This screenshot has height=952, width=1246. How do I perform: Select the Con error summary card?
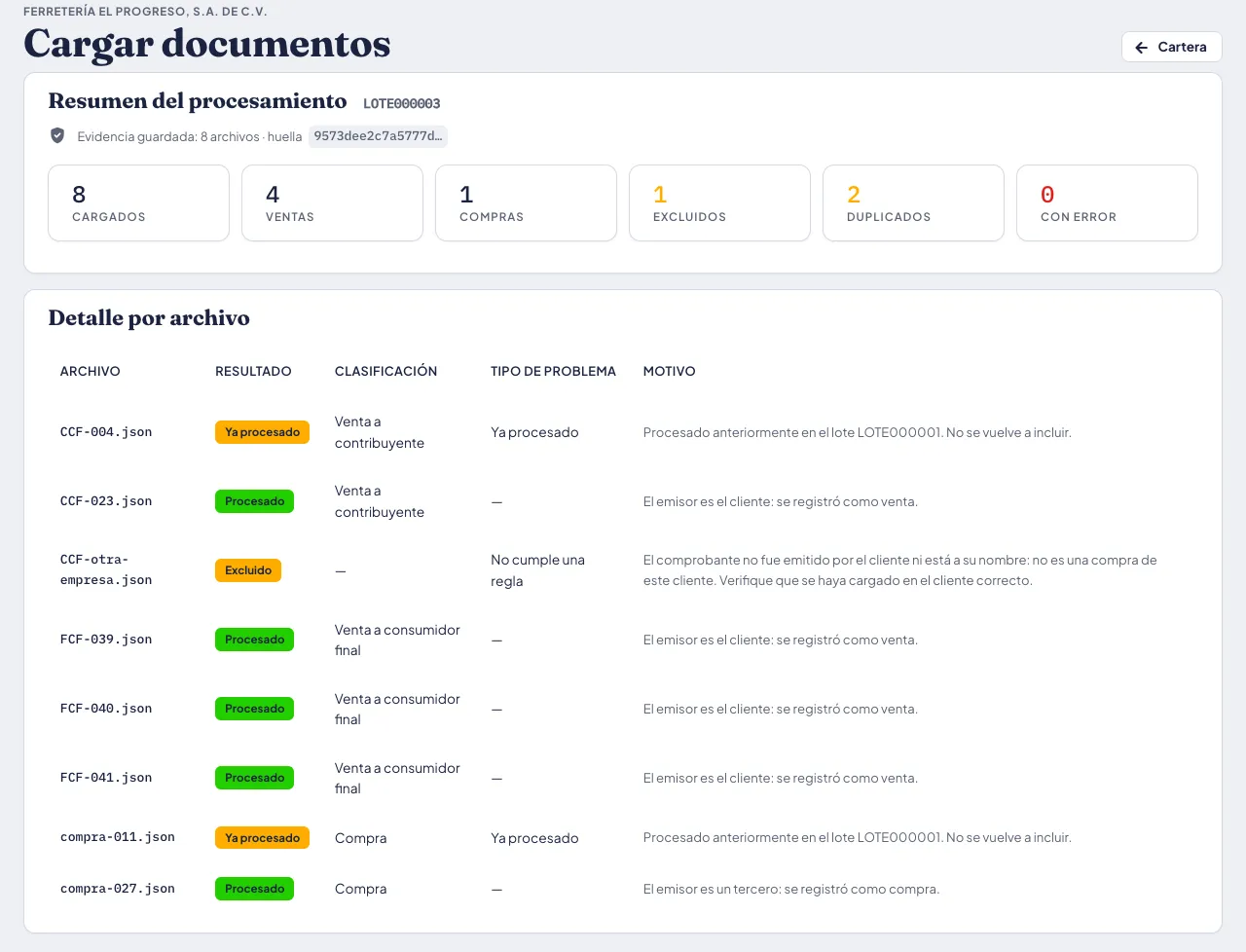(x=1107, y=202)
